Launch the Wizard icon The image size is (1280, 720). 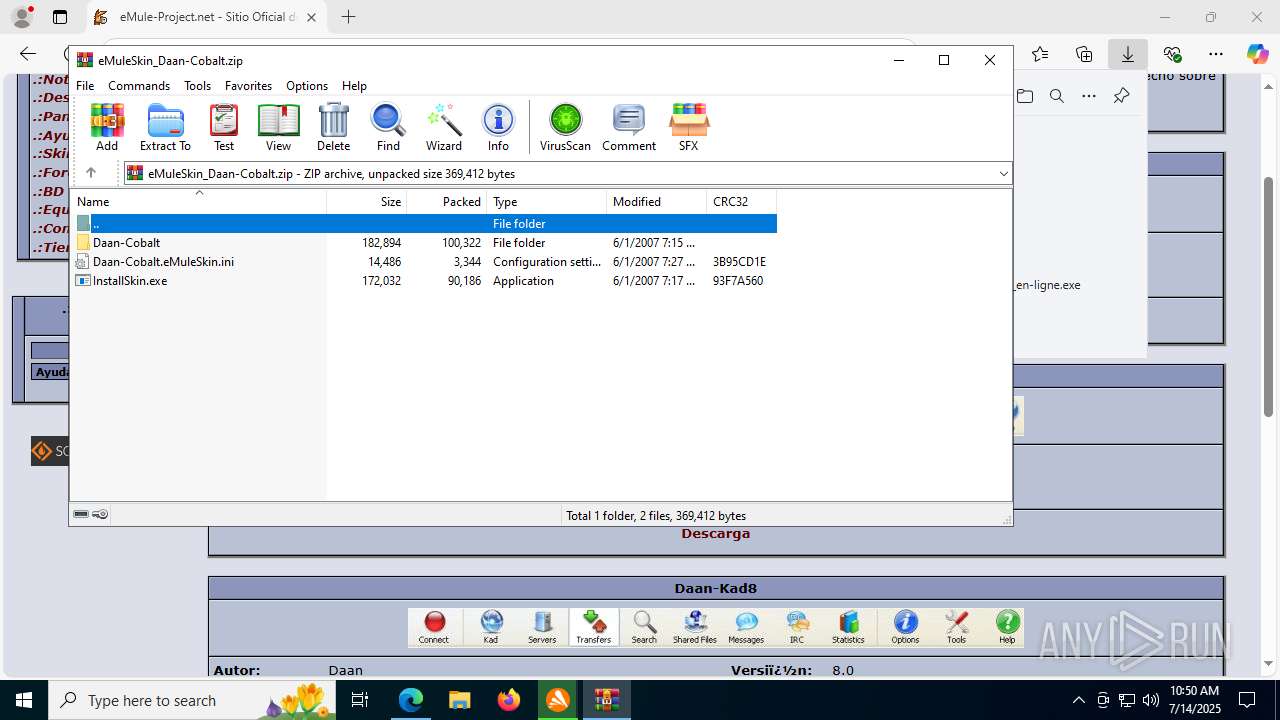444,127
